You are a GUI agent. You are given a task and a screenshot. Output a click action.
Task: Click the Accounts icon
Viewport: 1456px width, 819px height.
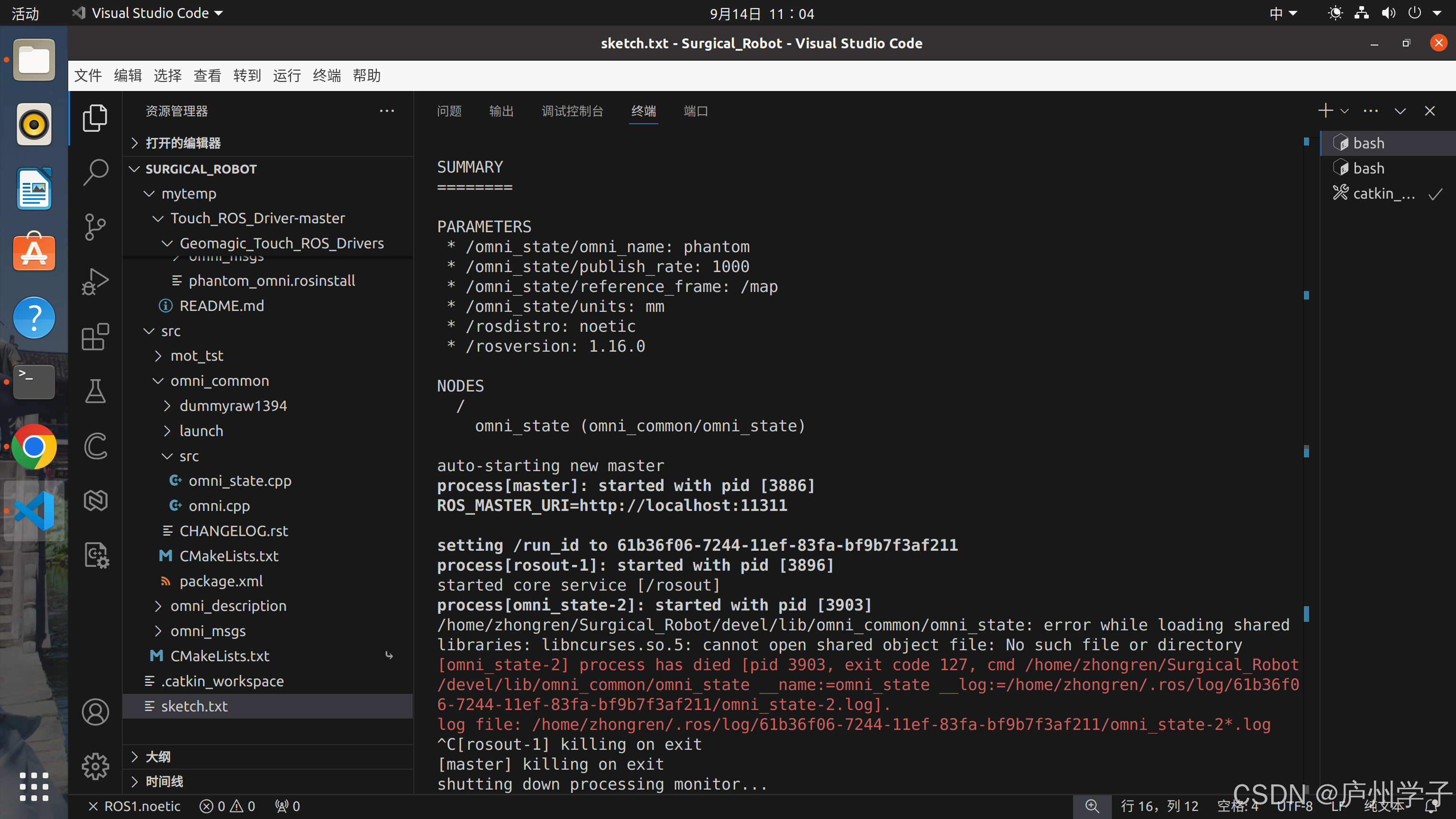click(95, 711)
